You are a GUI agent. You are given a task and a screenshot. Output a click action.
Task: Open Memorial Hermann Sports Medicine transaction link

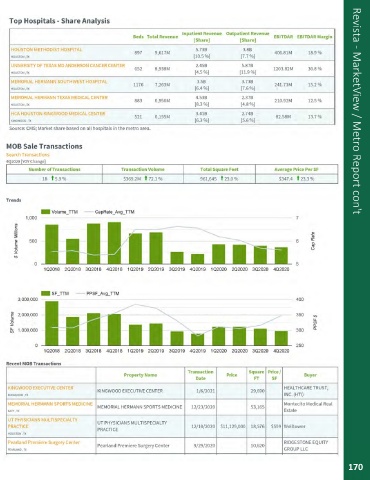(x=50, y=404)
